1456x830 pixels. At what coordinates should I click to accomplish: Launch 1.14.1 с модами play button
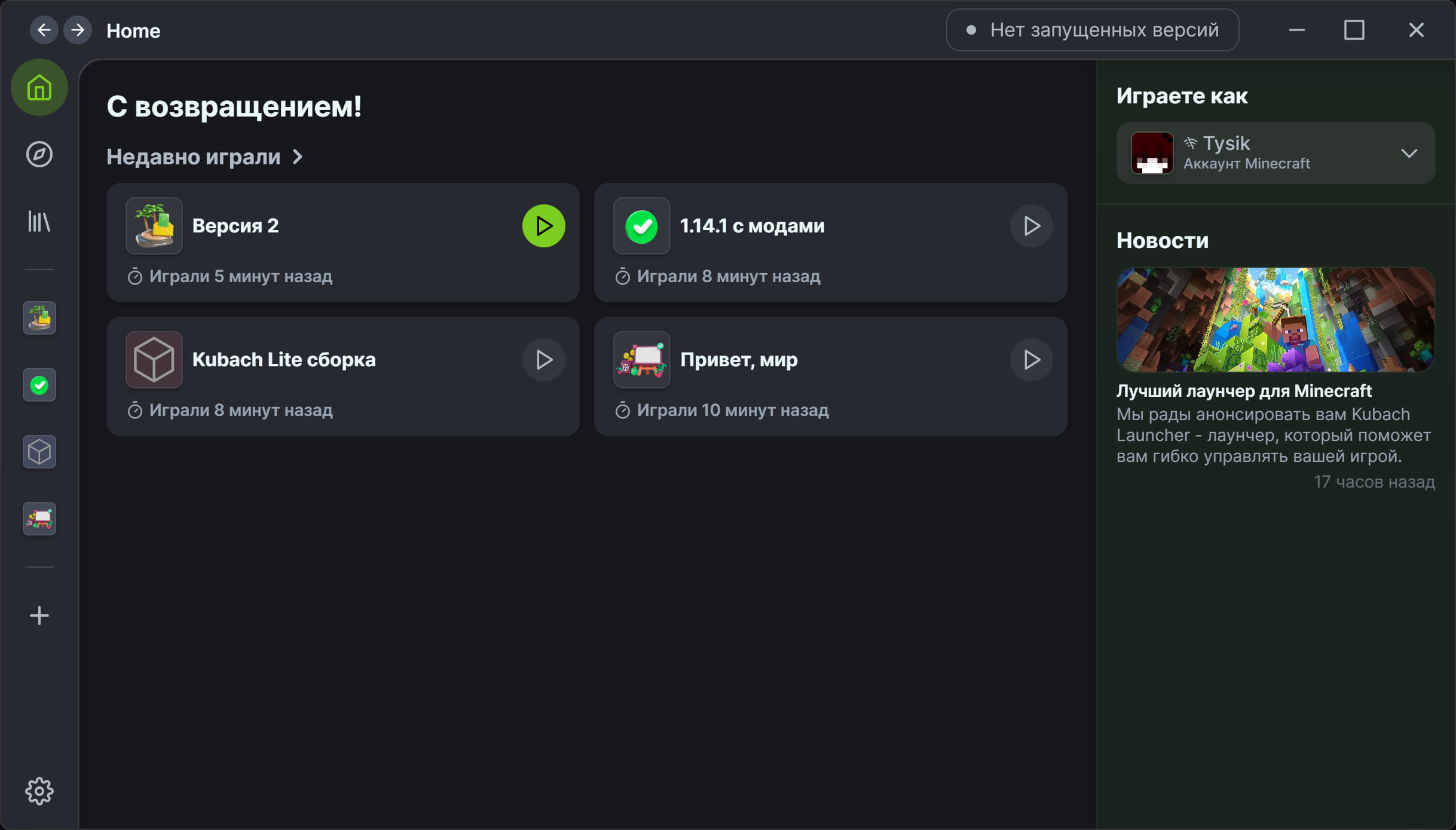click(1031, 226)
